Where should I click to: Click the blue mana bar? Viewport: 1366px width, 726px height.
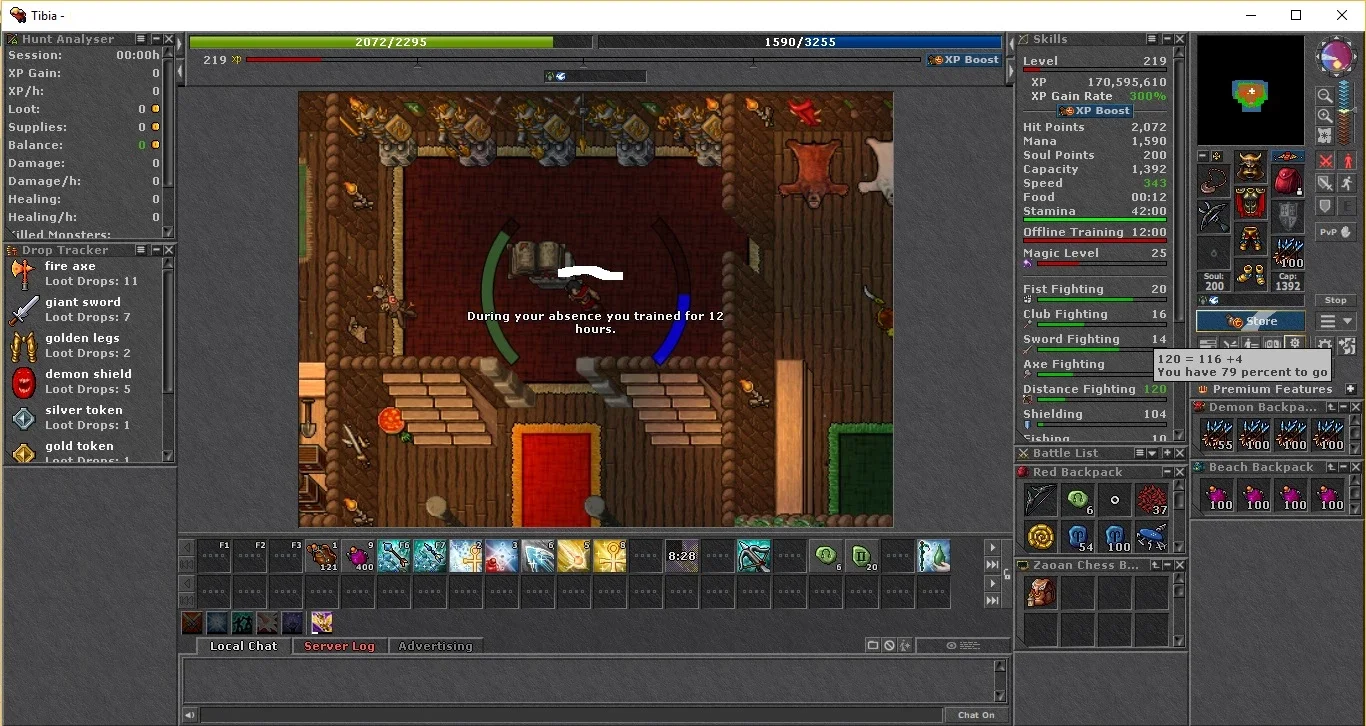[799, 43]
